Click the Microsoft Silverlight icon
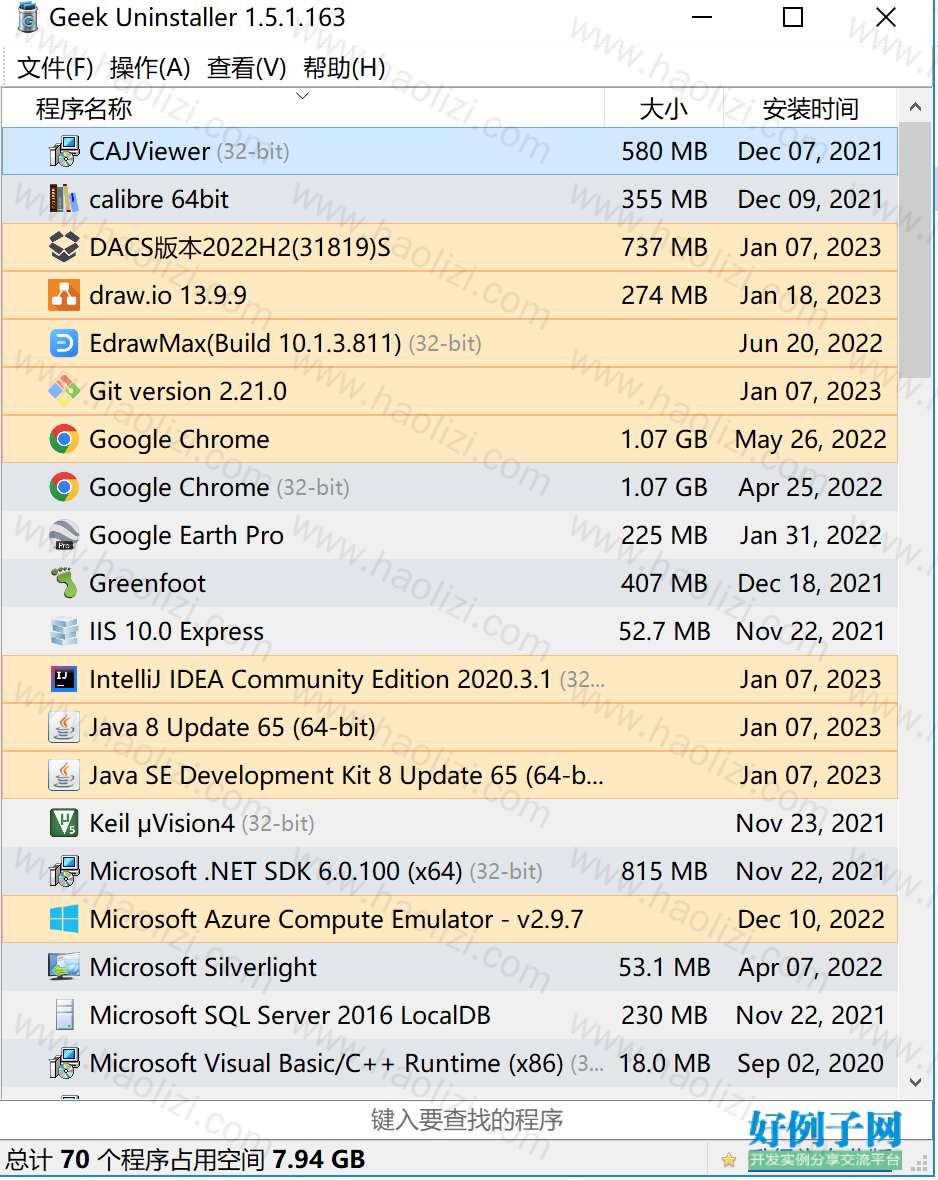This screenshot has height=1180, width=938. (64, 967)
